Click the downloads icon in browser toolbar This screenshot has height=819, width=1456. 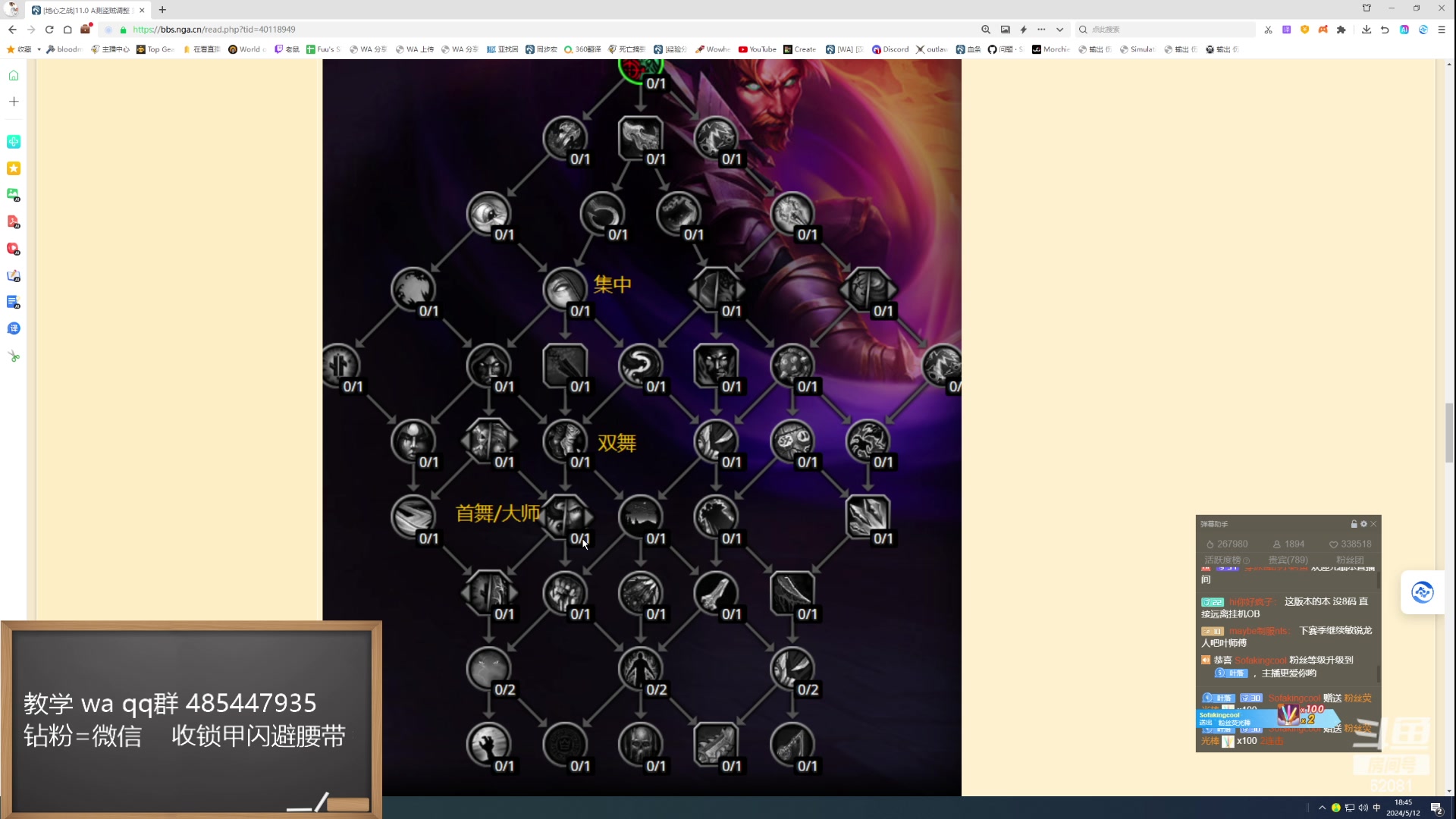[1366, 30]
